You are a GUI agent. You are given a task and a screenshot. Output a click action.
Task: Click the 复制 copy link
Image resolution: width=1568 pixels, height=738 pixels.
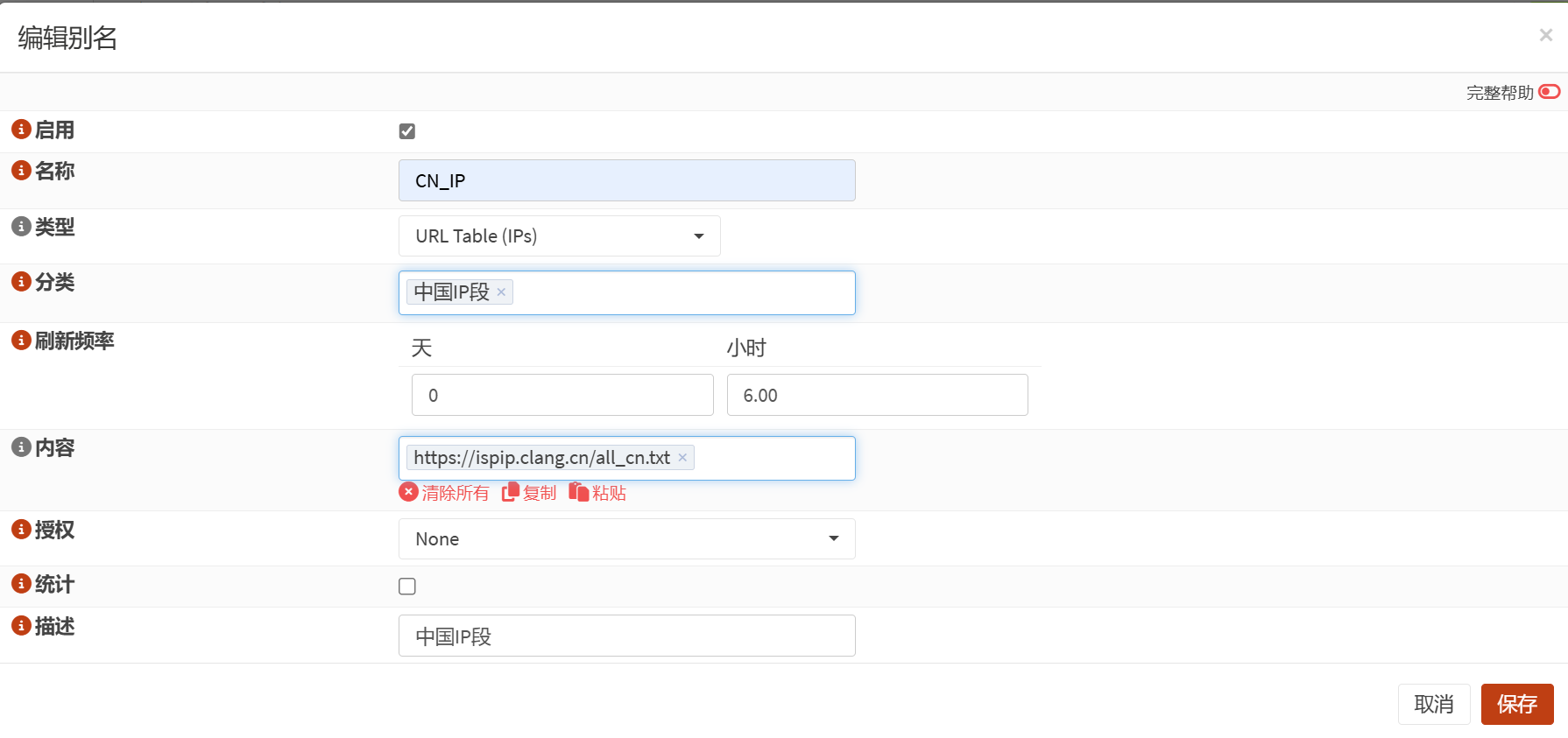point(529,493)
